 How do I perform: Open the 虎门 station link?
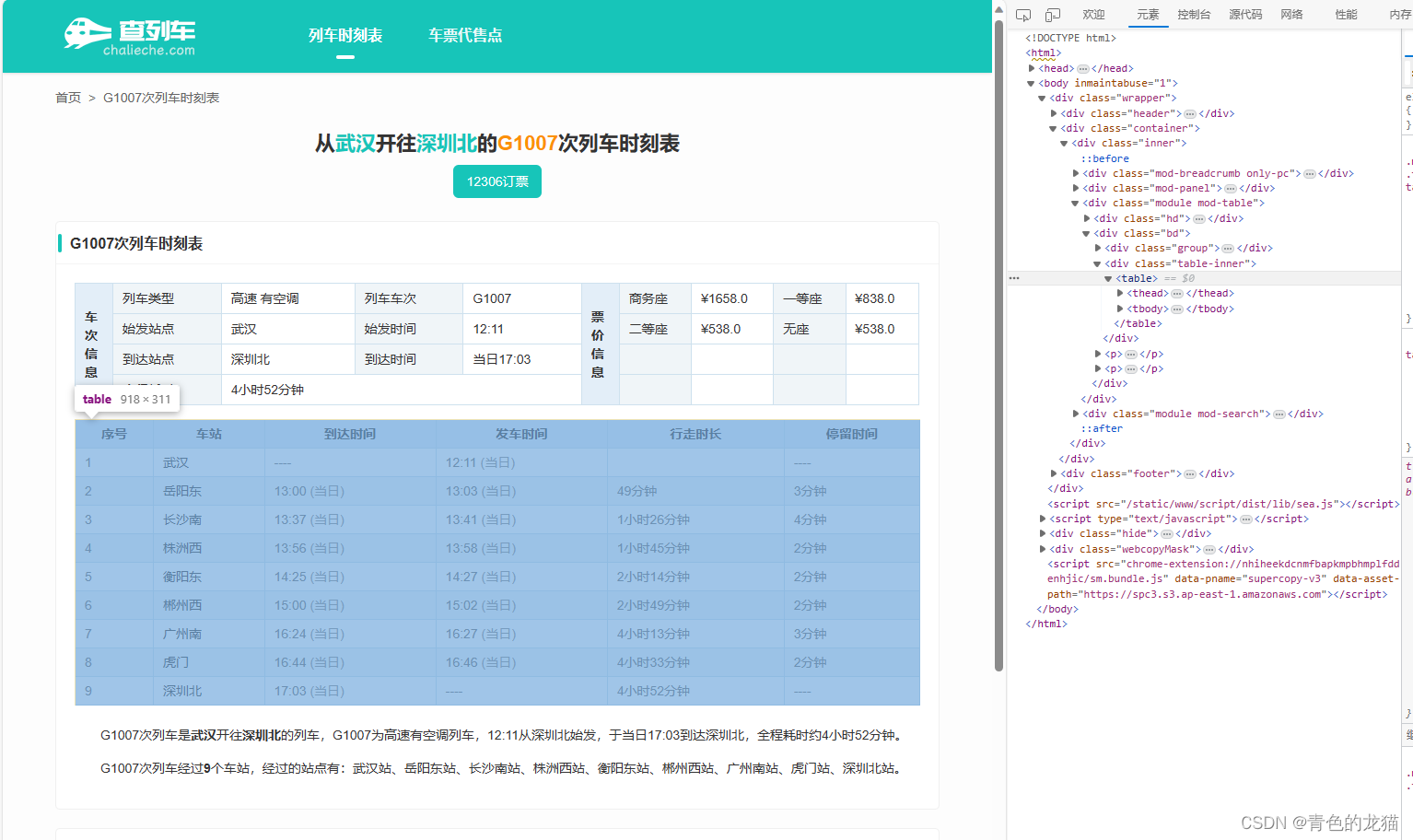click(176, 662)
